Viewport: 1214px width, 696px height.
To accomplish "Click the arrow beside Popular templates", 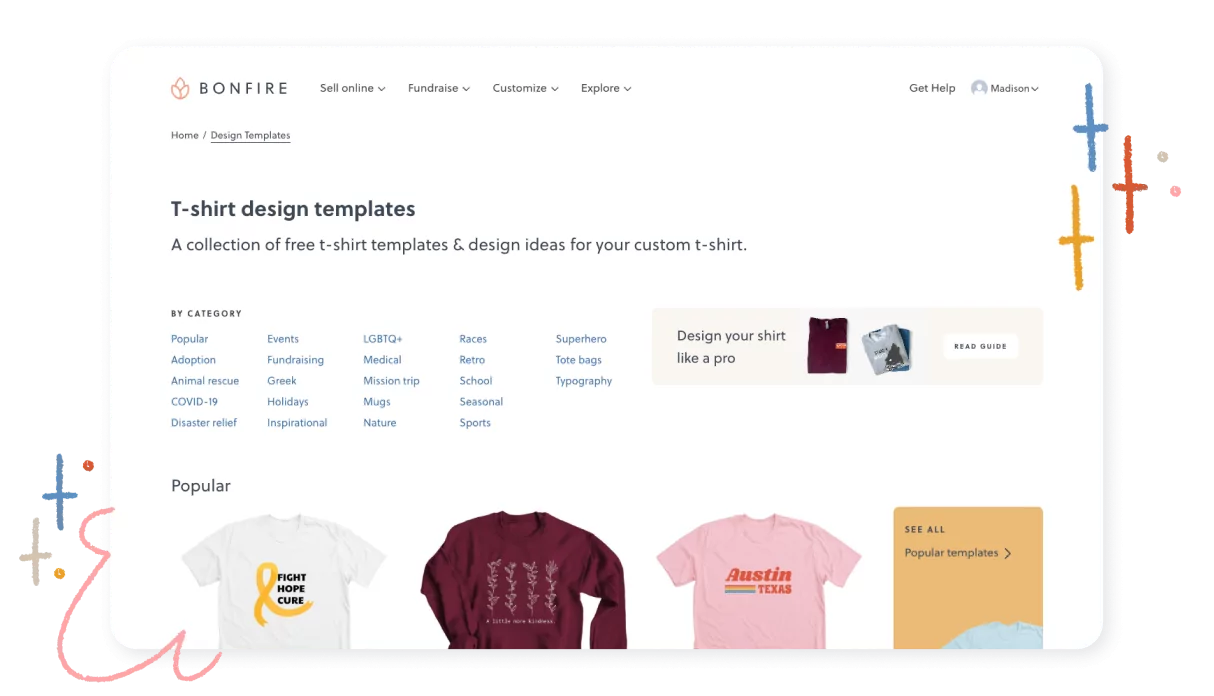I will (x=1008, y=553).
